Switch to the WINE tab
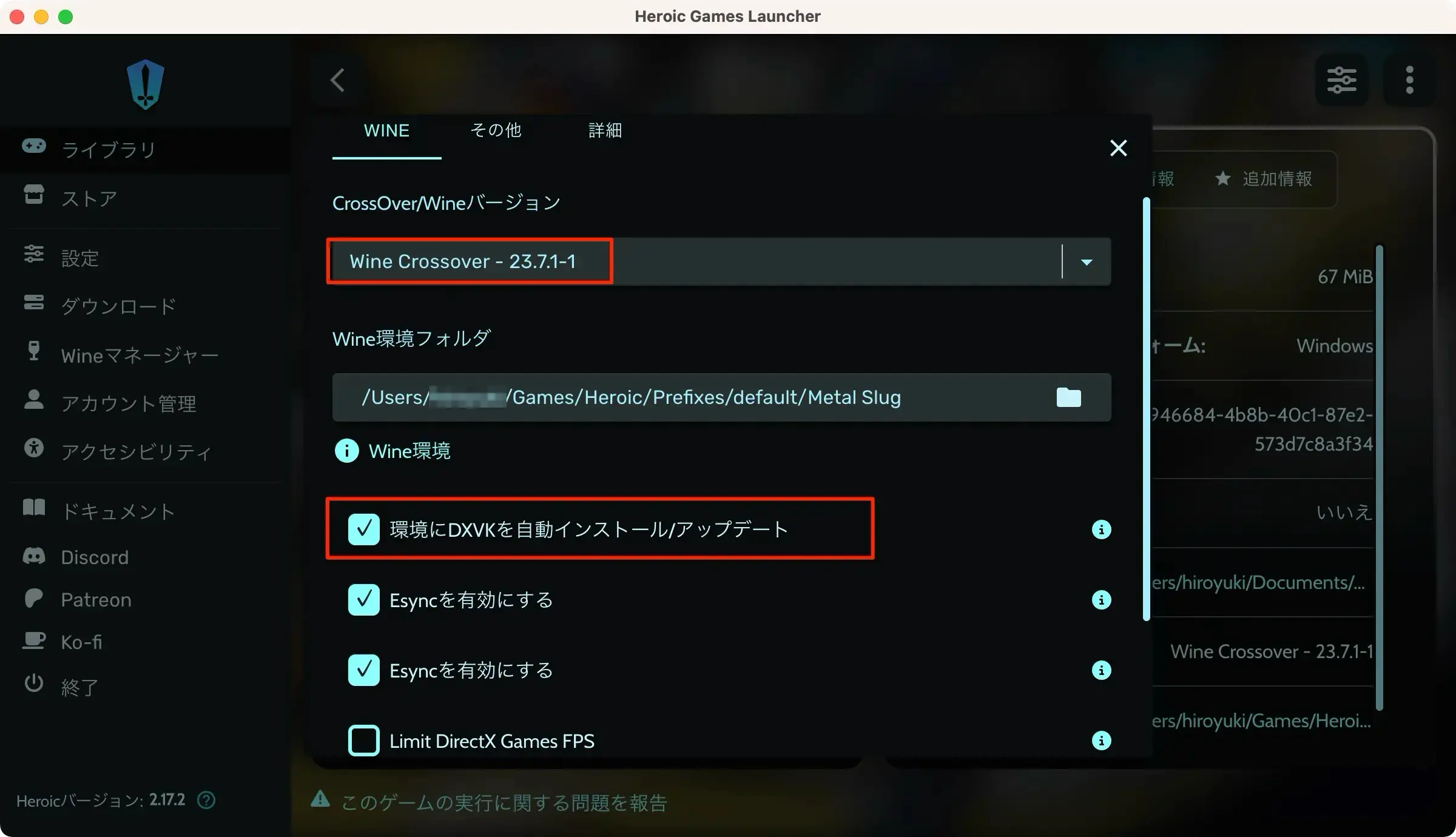The image size is (1456, 837). (x=386, y=131)
